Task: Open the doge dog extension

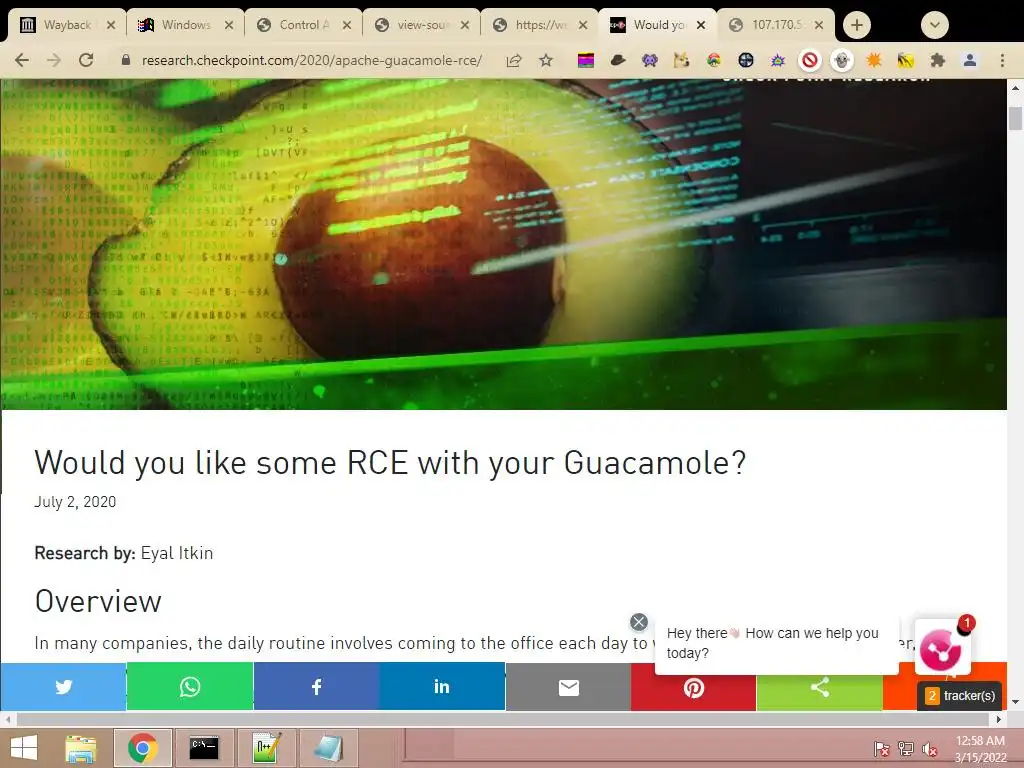Action: click(682, 61)
